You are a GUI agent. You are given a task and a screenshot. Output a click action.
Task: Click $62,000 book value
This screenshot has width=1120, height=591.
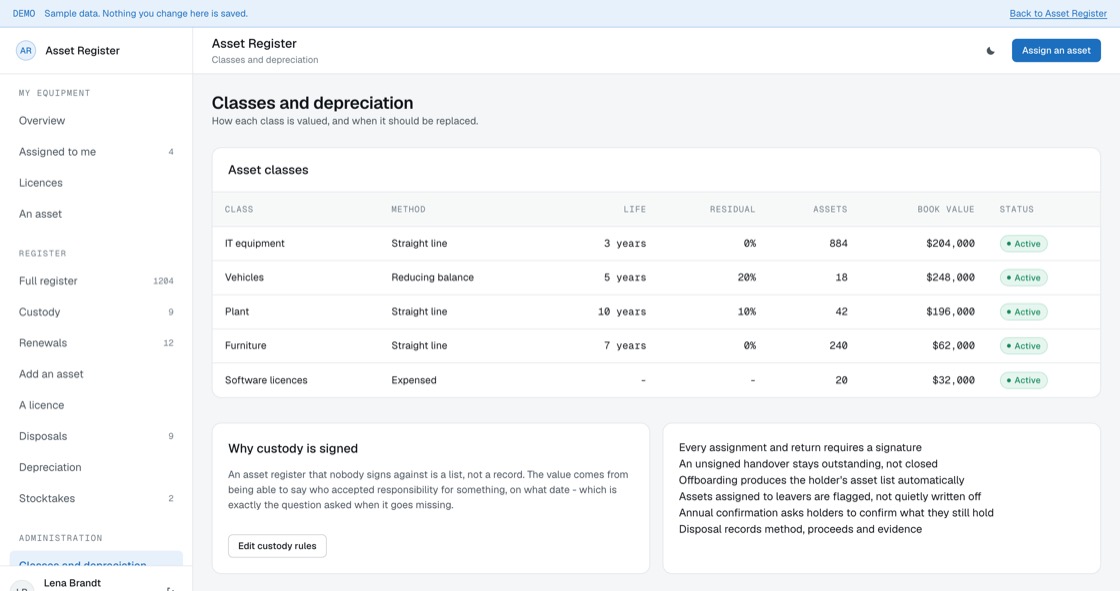[x=953, y=346]
